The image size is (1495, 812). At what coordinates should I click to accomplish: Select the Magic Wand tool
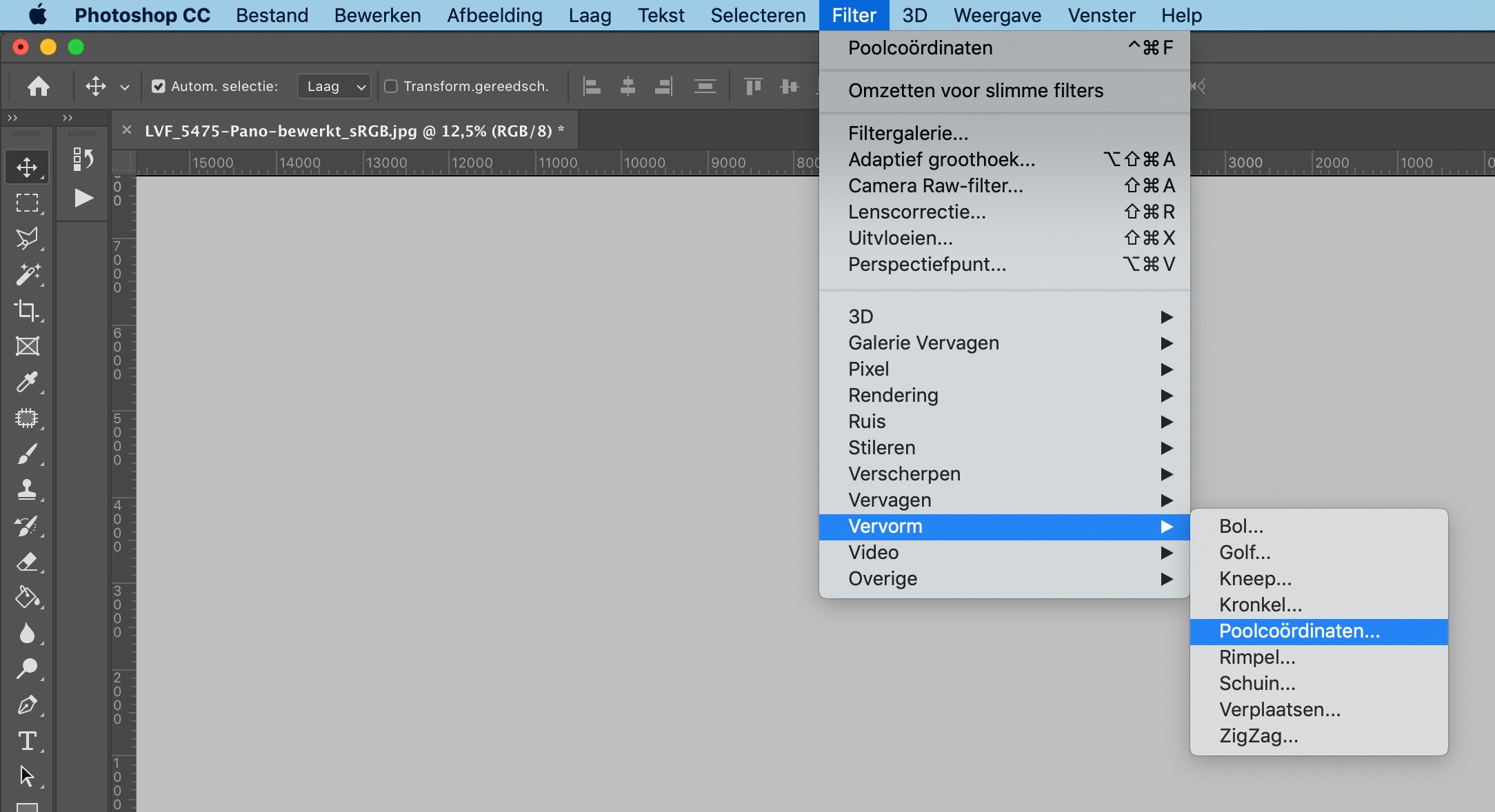(27, 274)
